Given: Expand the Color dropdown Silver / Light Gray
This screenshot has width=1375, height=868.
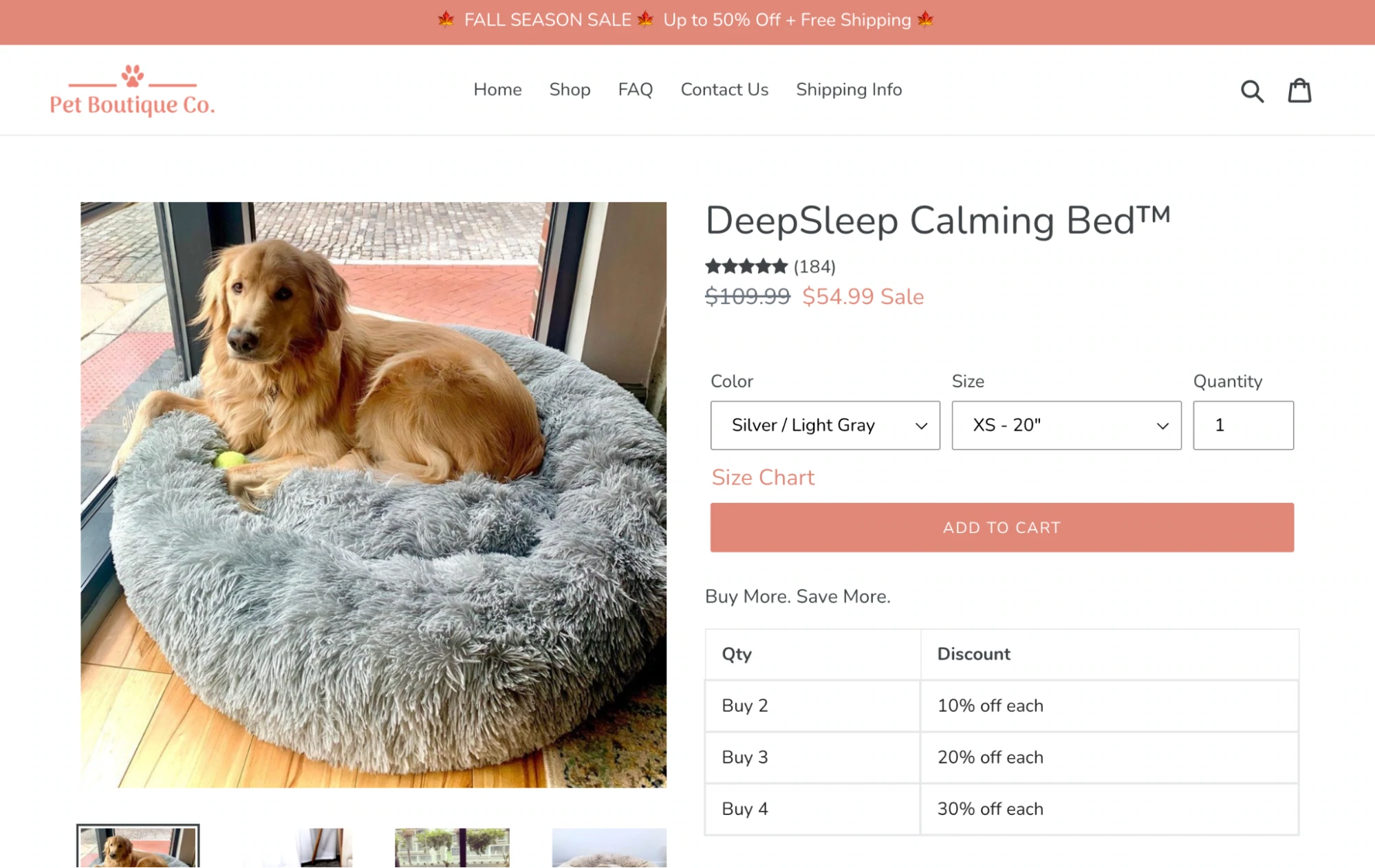Looking at the screenshot, I should [x=825, y=425].
